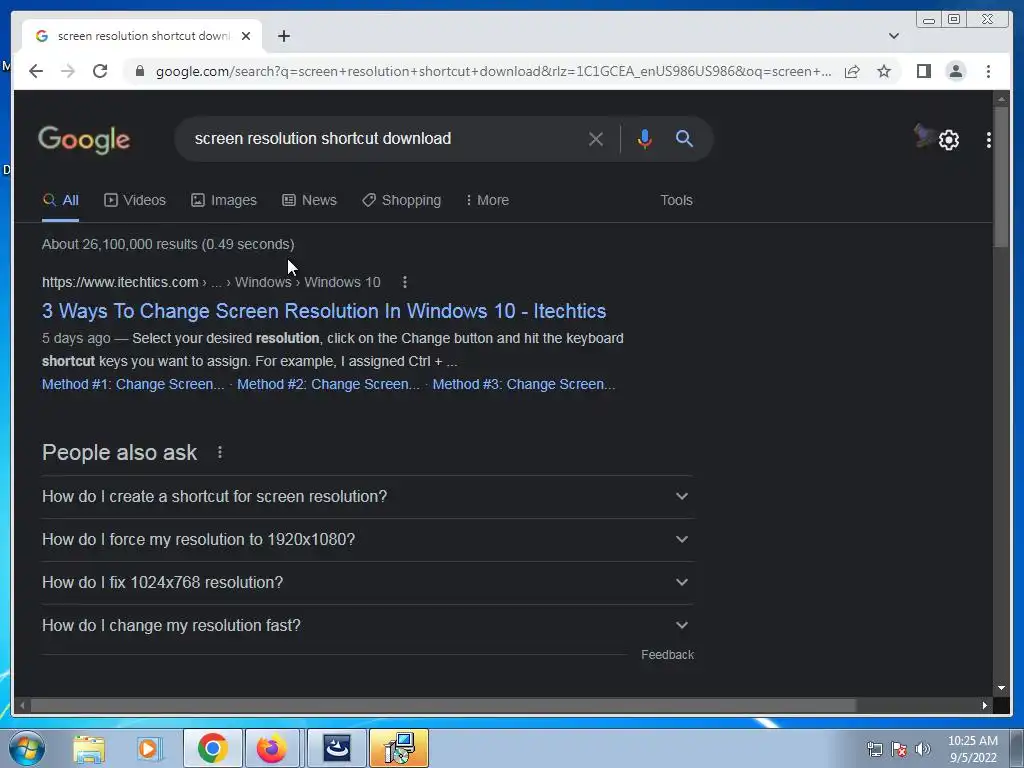The image size is (1024, 768).
Task: Expand How do I create a shortcut question
Action: click(x=367, y=496)
